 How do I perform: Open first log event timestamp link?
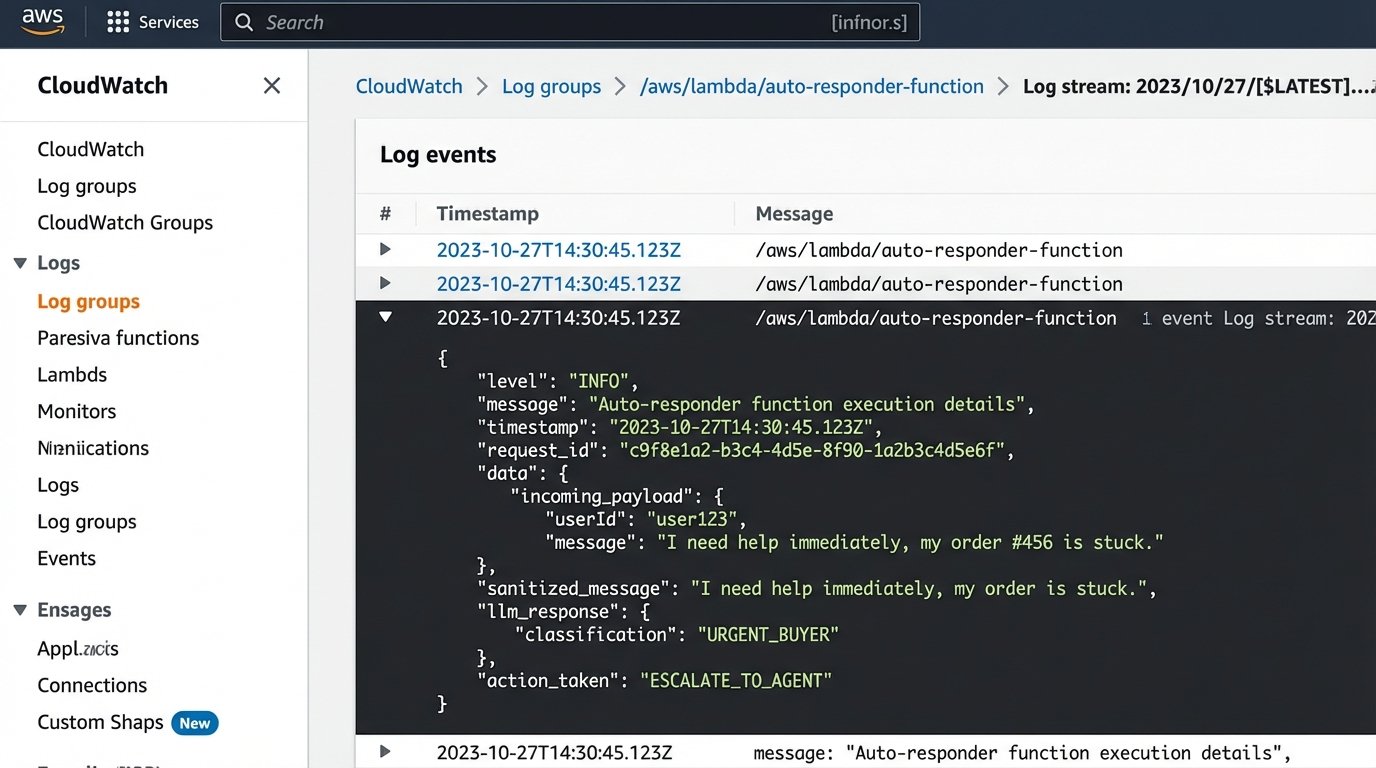click(558, 250)
